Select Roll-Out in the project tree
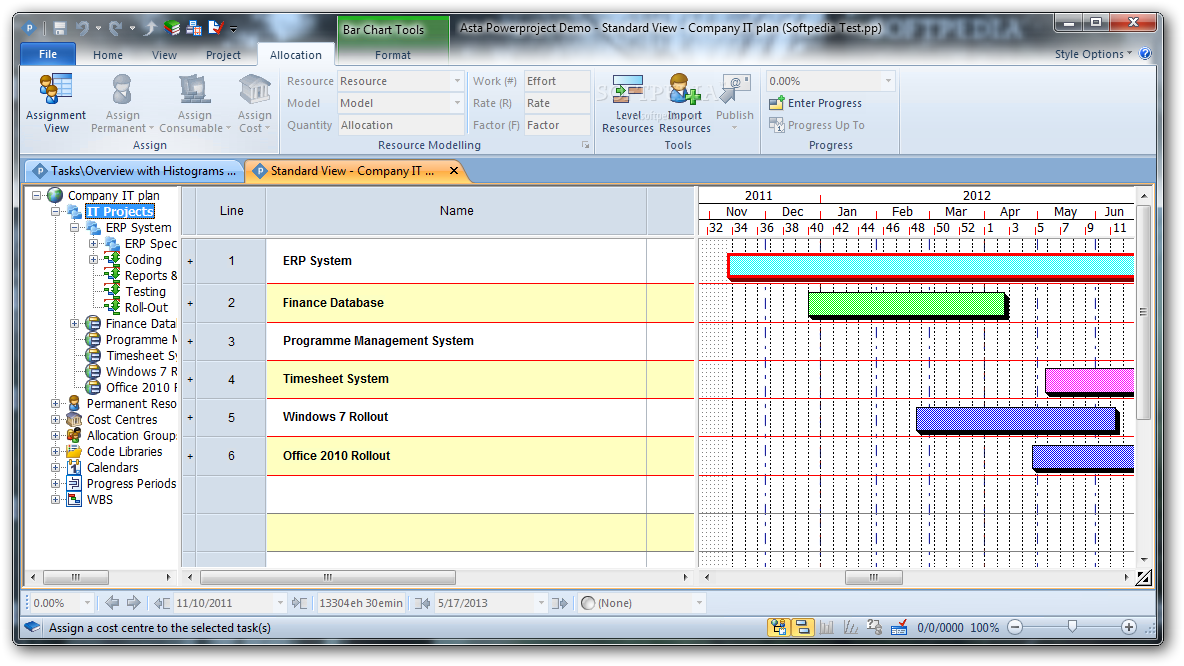The image size is (1184, 666). tap(146, 307)
